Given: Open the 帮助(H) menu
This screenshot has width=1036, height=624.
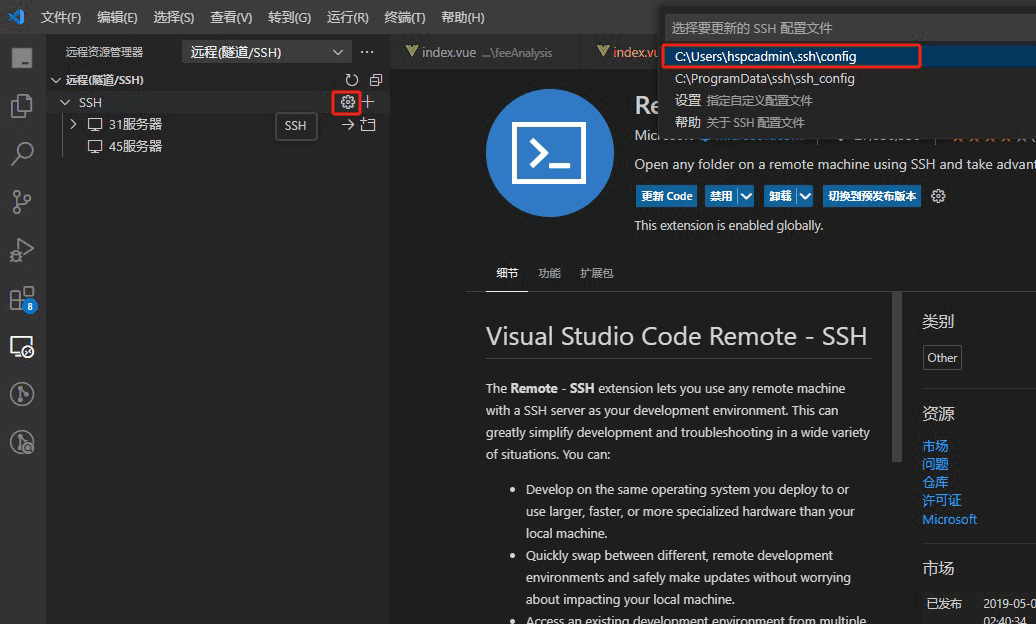Looking at the screenshot, I should [x=462, y=17].
